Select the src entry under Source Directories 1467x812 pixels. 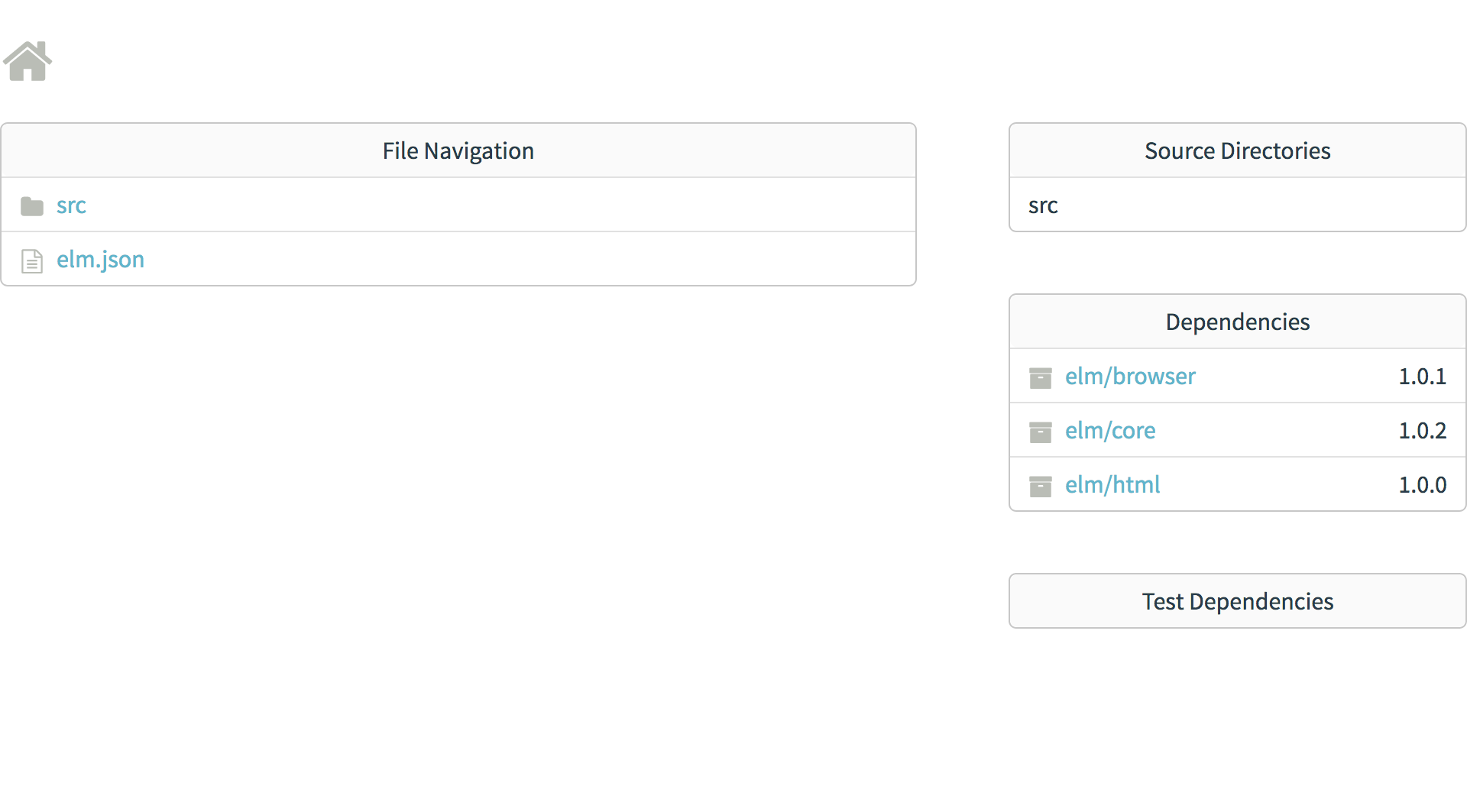click(1043, 205)
